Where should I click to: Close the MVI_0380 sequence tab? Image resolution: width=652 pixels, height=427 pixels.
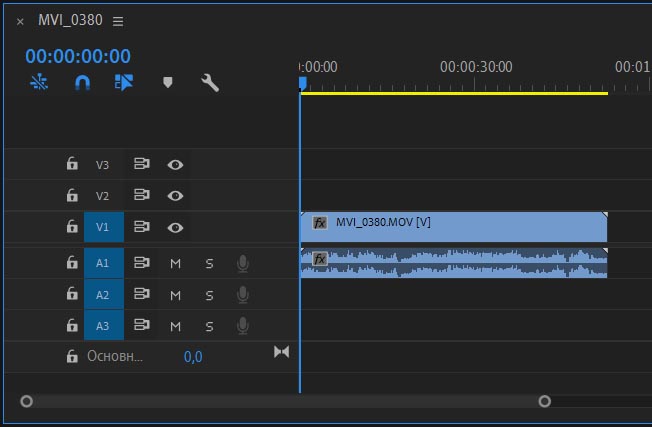coord(20,21)
